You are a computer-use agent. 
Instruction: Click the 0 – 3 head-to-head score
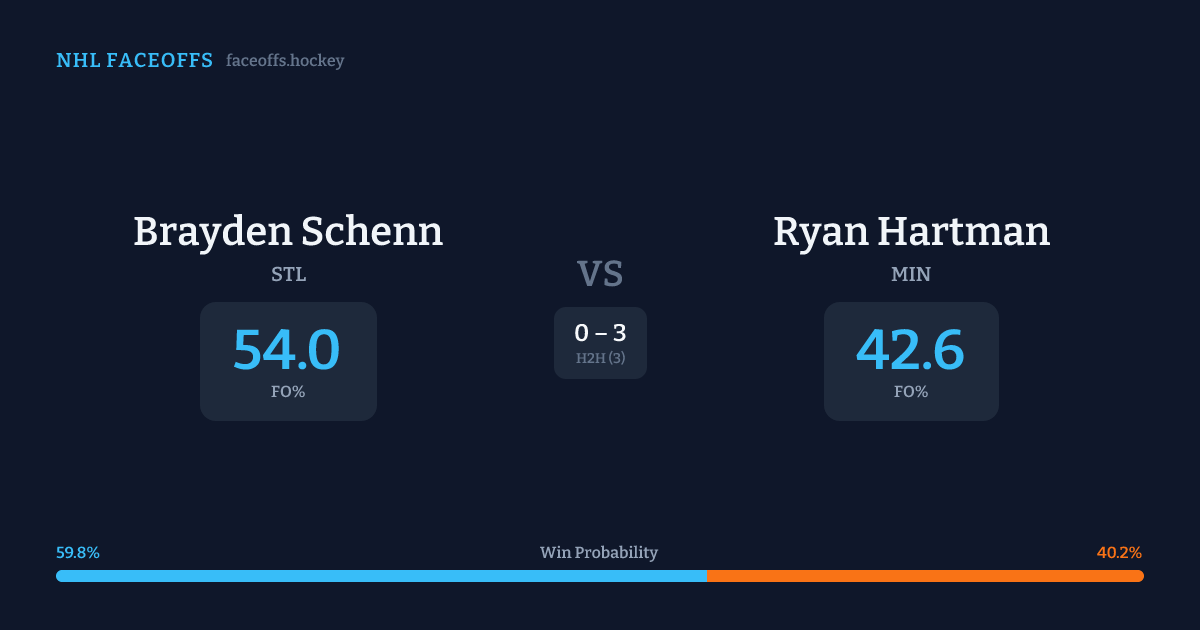tap(600, 333)
